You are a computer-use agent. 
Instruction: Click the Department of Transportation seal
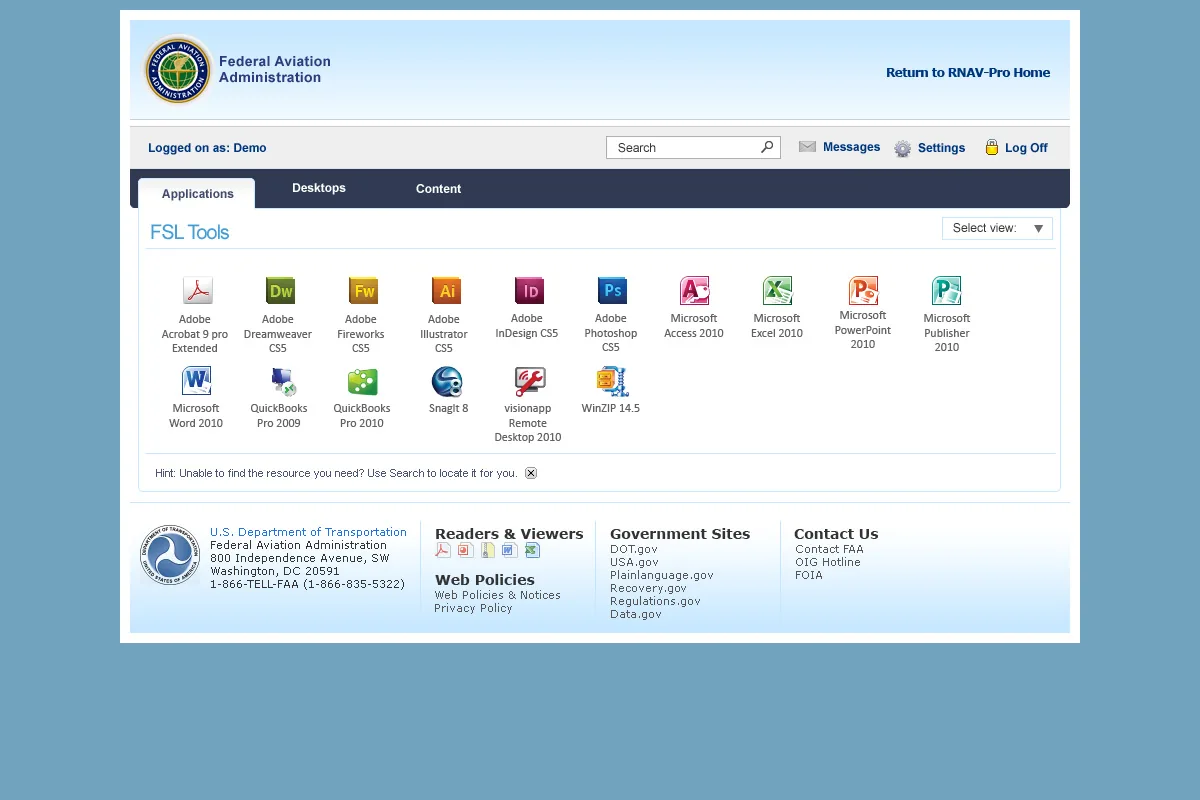[170, 555]
